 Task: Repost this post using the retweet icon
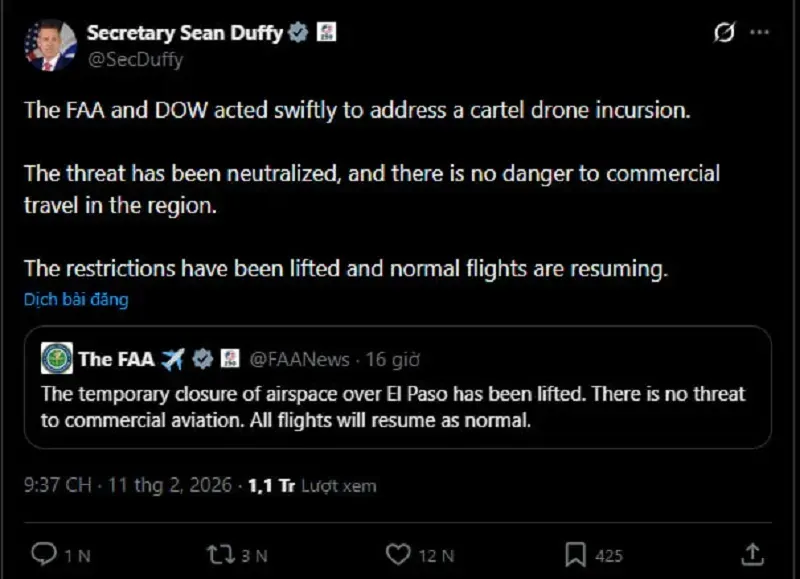coord(217,554)
